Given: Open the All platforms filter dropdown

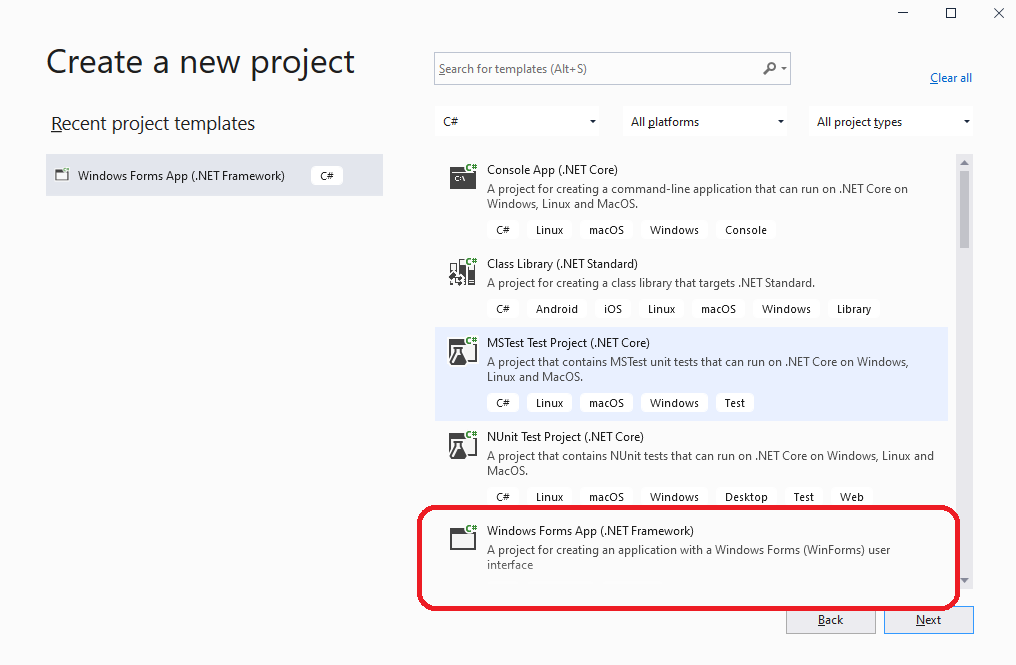Looking at the screenshot, I should pyautogui.click(x=705, y=121).
